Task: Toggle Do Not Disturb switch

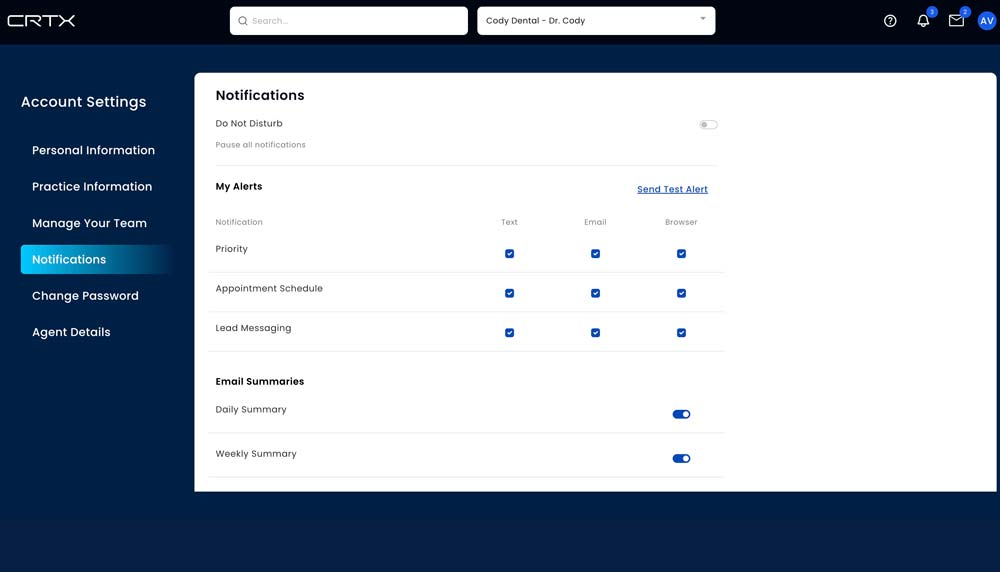Action: point(708,125)
